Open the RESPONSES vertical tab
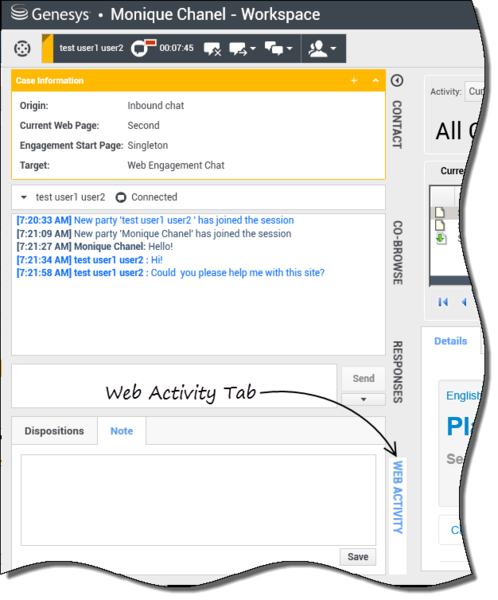 (397, 372)
